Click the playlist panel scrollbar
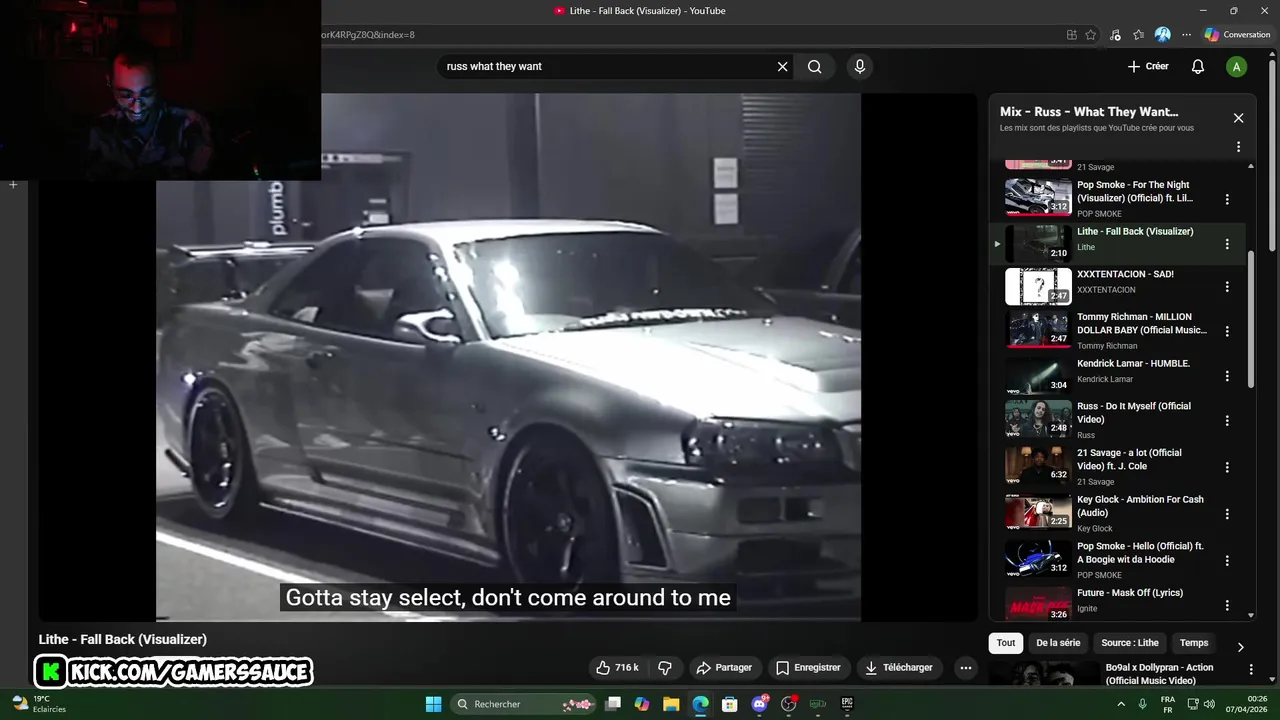Image resolution: width=1280 pixels, height=720 pixels. point(1251,320)
